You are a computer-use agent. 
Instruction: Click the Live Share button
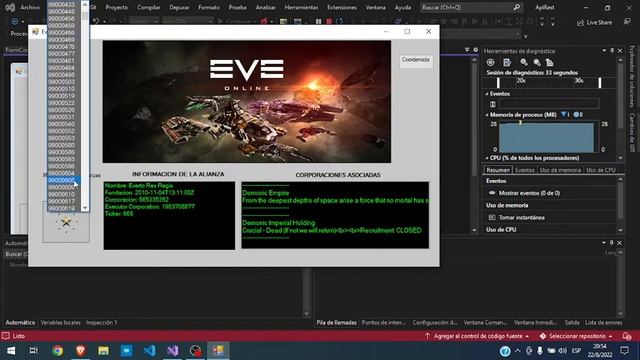coord(594,22)
